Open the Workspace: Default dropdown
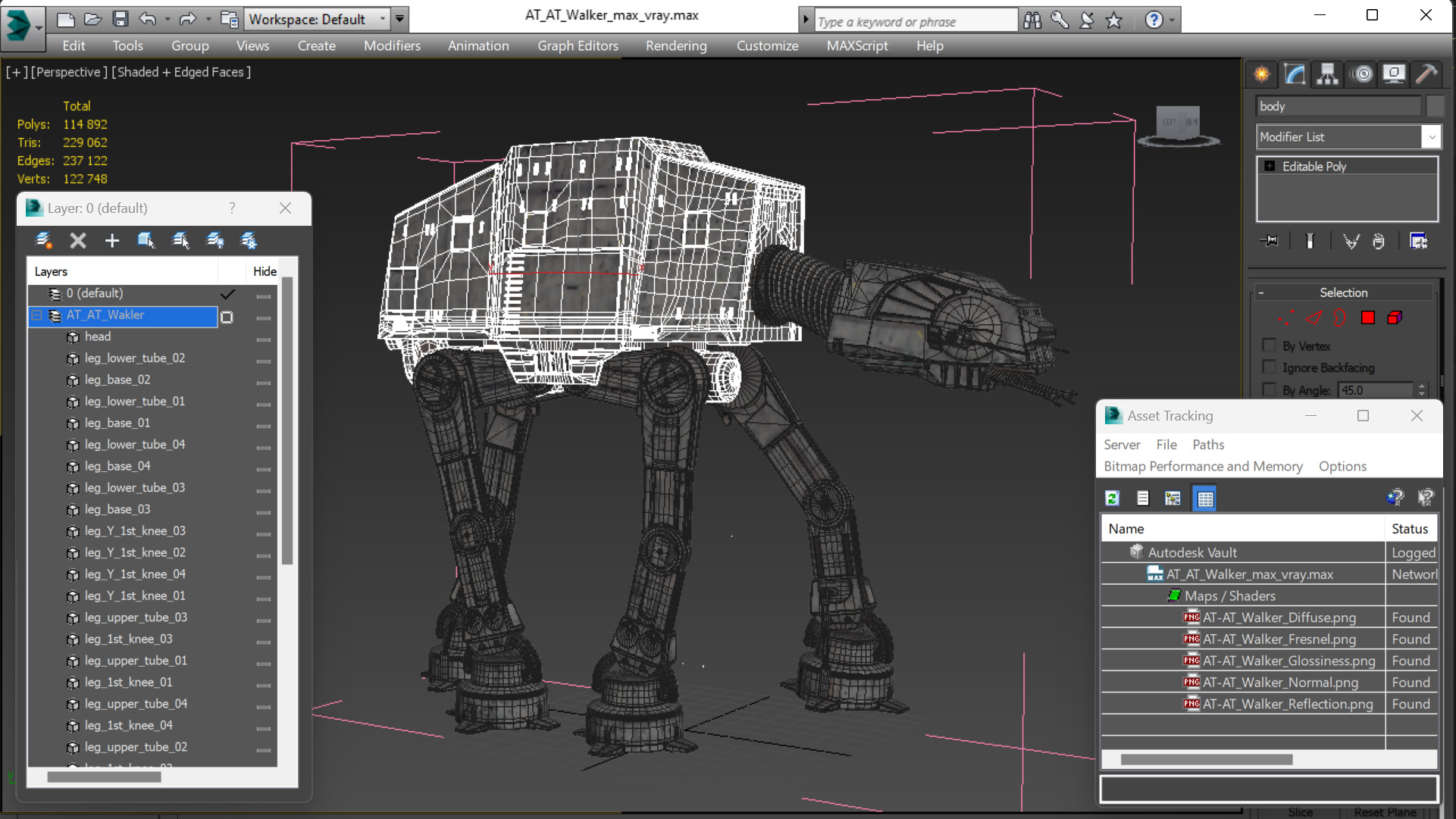The image size is (1456, 819). pos(317,19)
